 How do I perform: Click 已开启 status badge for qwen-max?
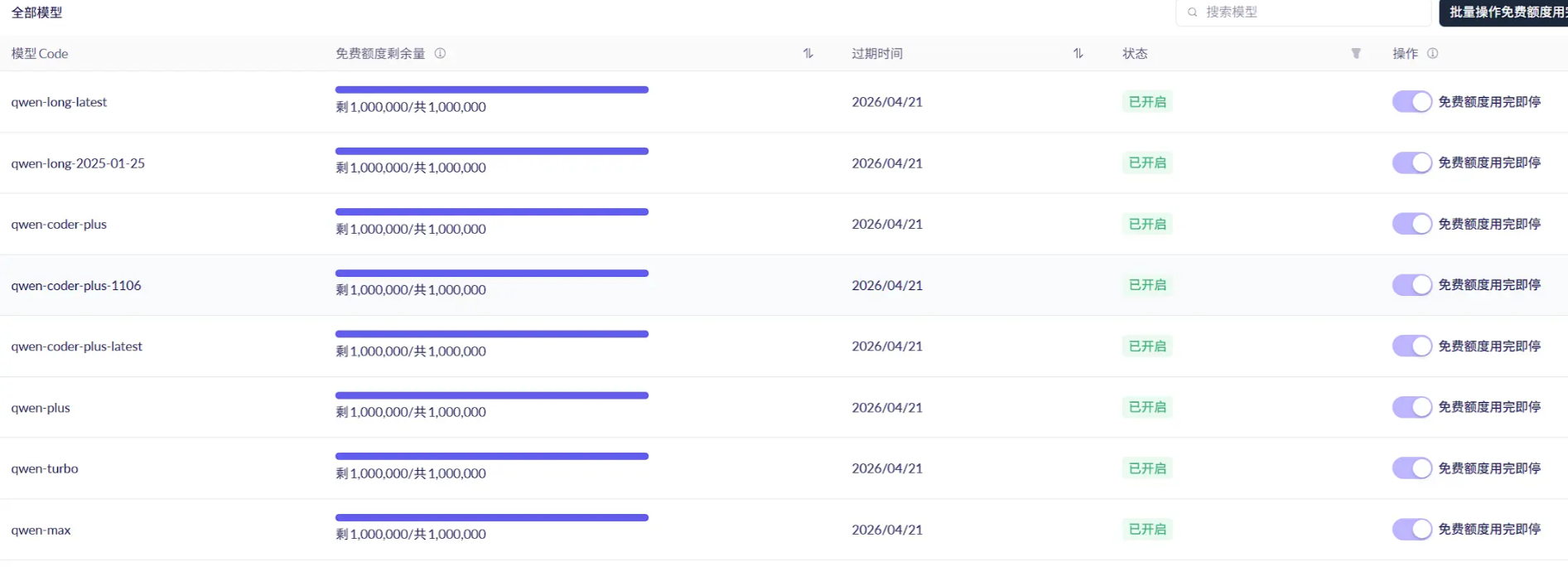[1147, 529]
